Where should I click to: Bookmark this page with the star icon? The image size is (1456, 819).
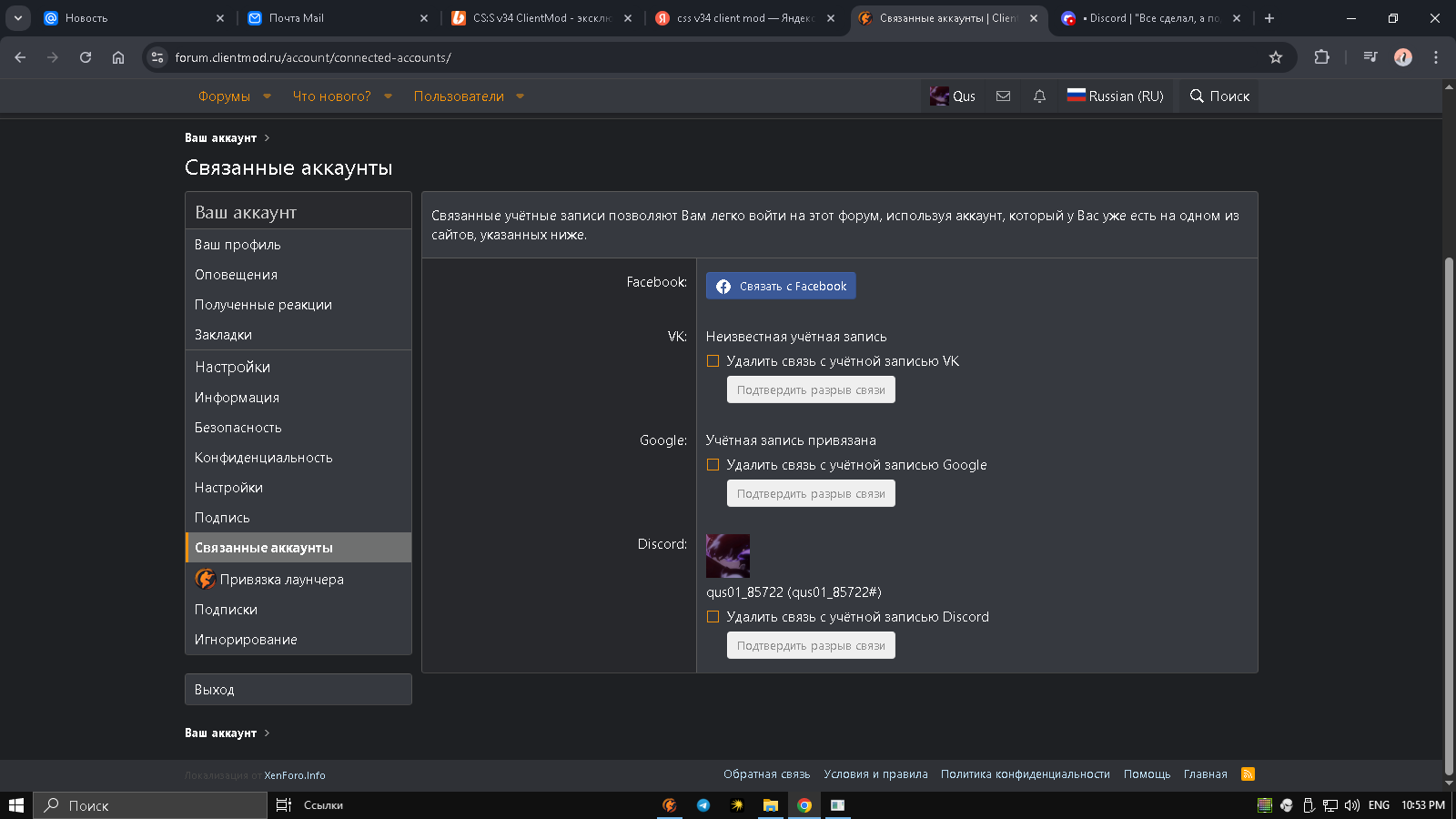pos(1276,57)
